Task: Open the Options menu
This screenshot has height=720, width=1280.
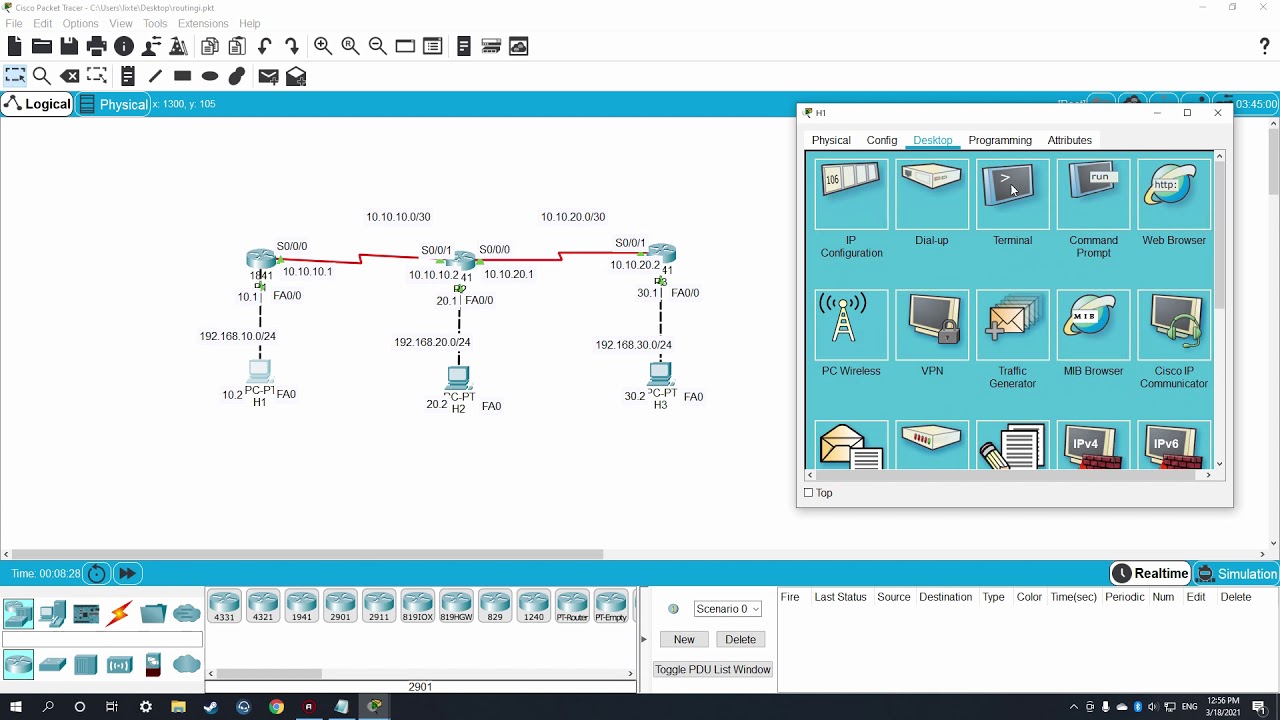Action: (x=80, y=23)
